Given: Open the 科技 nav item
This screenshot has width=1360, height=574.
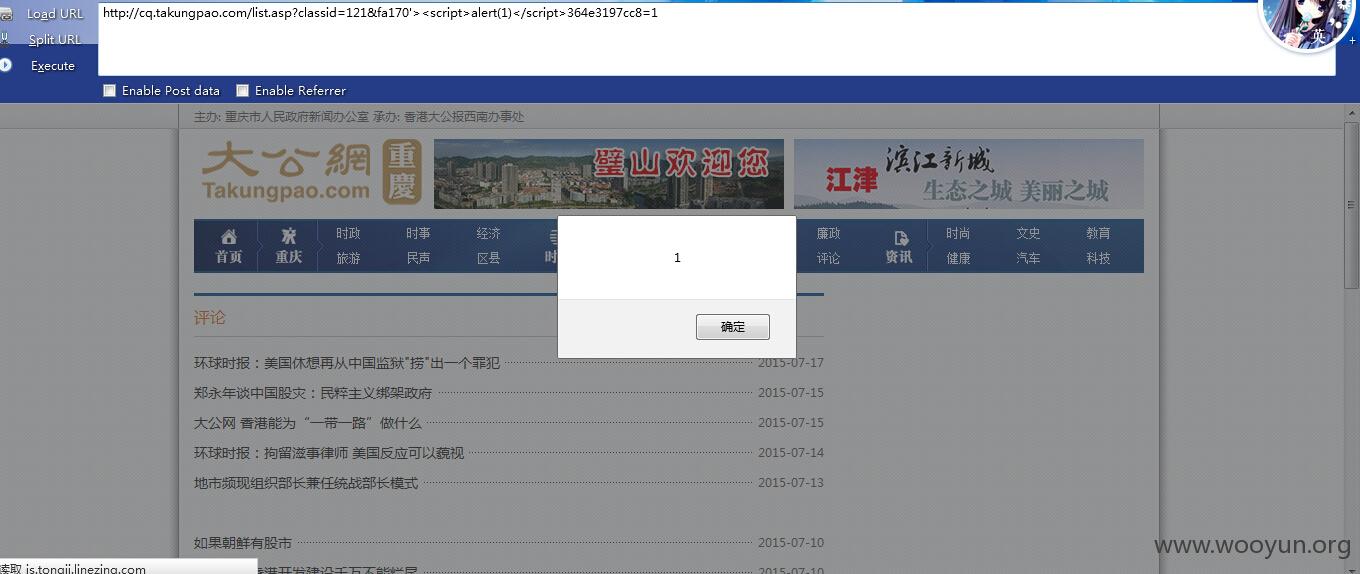Looking at the screenshot, I should coord(1098,258).
